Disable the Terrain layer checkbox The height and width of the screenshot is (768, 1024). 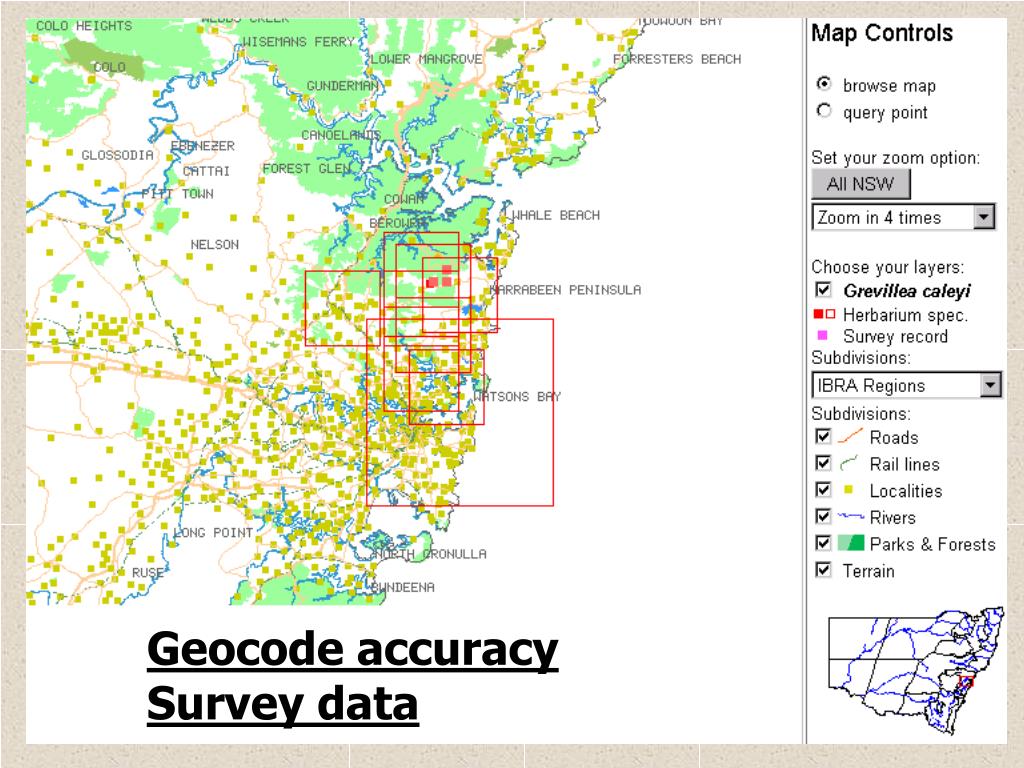coord(824,569)
